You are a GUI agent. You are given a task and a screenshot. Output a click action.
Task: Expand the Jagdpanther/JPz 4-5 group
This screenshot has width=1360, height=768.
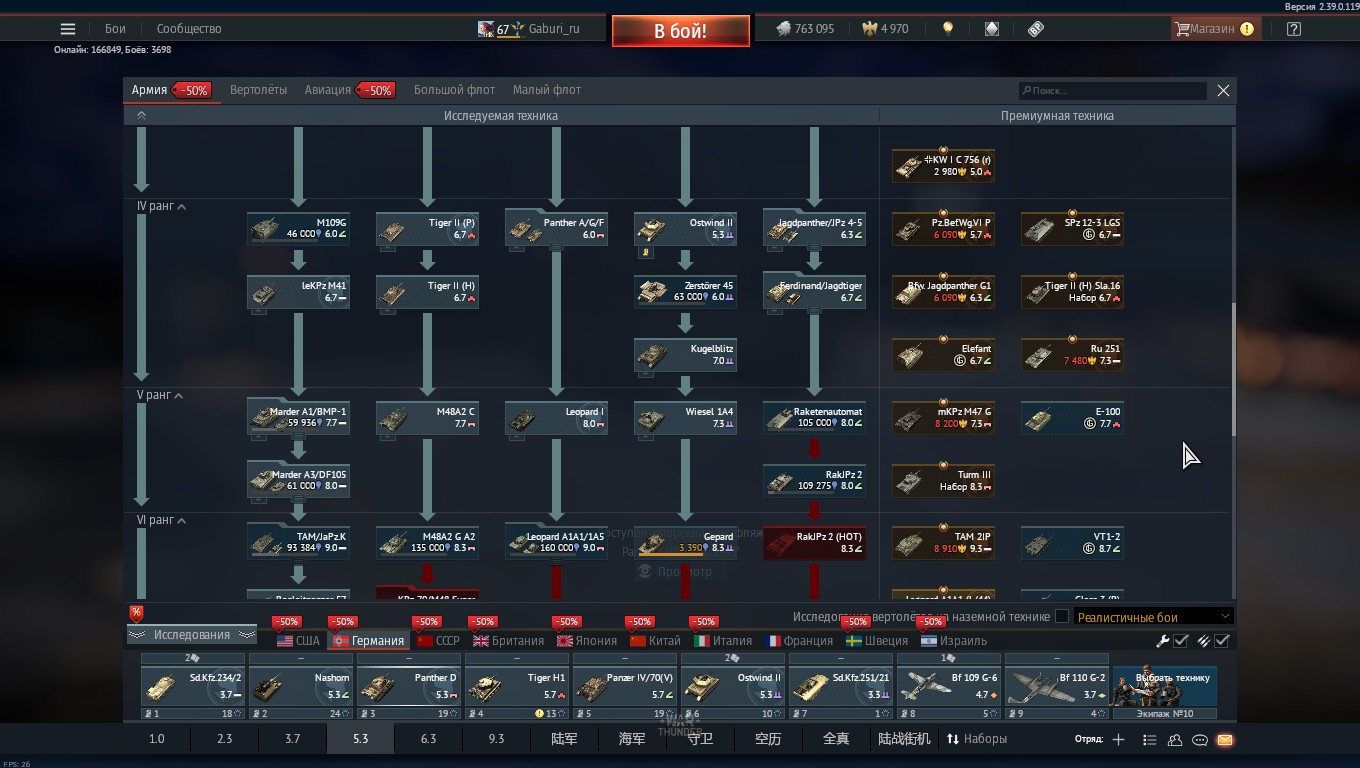[x=814, y=229]
